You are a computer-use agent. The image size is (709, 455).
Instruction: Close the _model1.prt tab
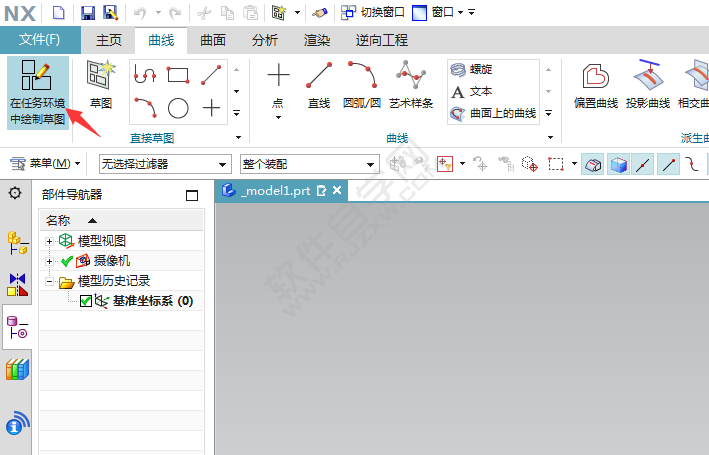click(337, 190)
